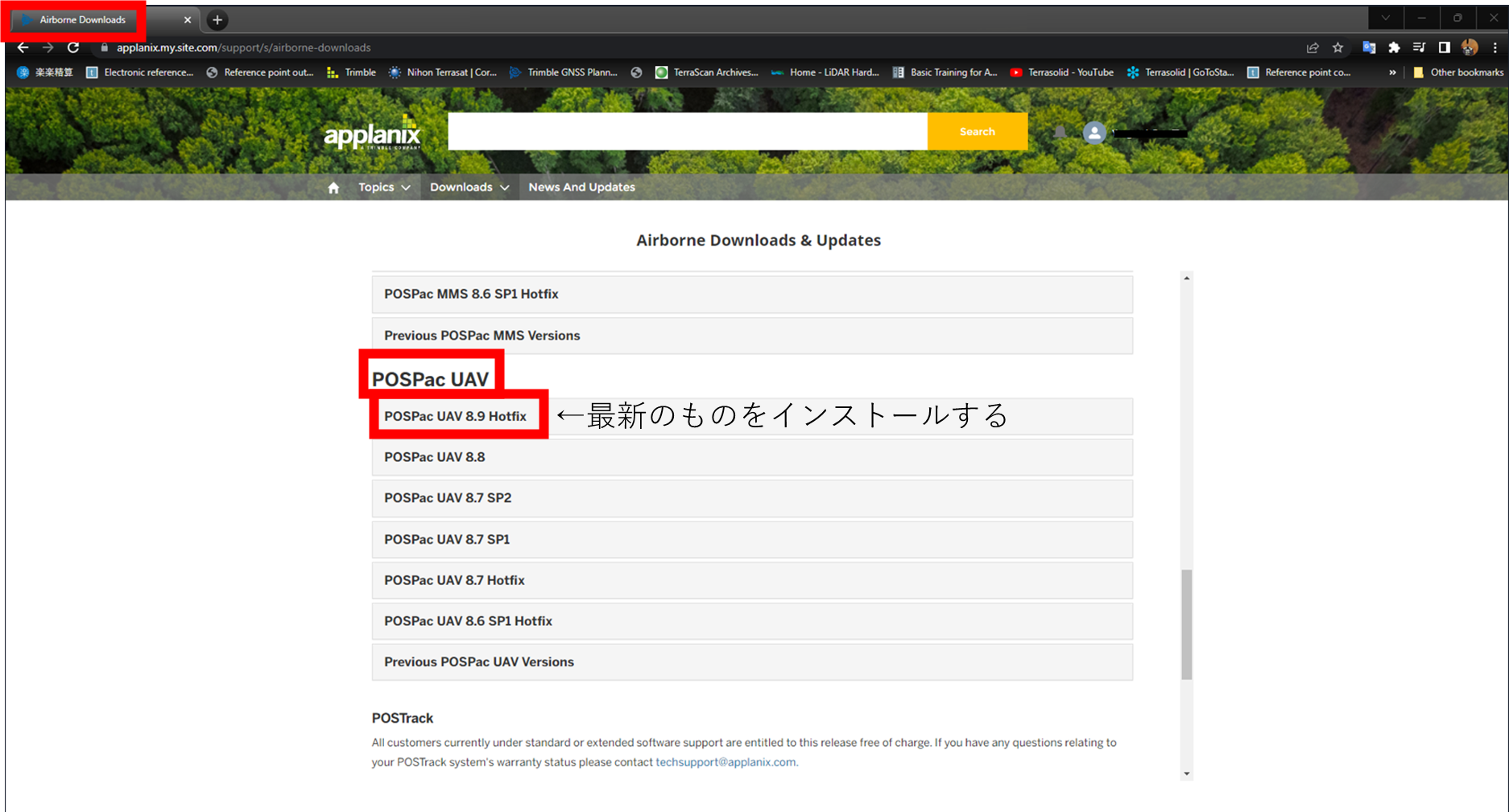The width and height of the screenshot is (1509, 812).
Task: Open the Extensions puzzle icon
Action: click(1394, 47)
